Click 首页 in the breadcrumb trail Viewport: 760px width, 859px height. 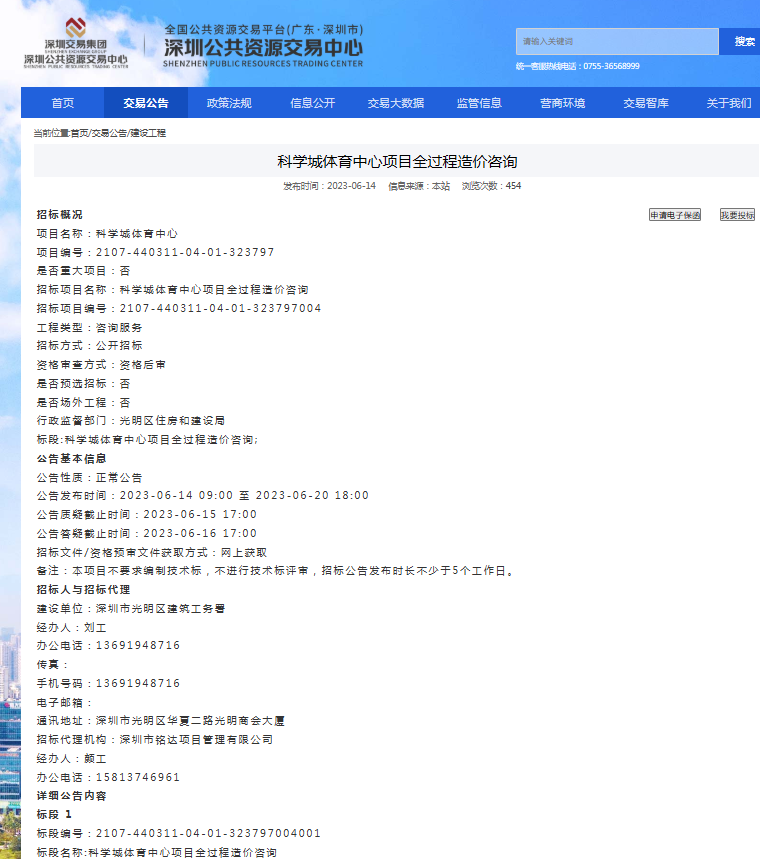(x=79, y=133)
